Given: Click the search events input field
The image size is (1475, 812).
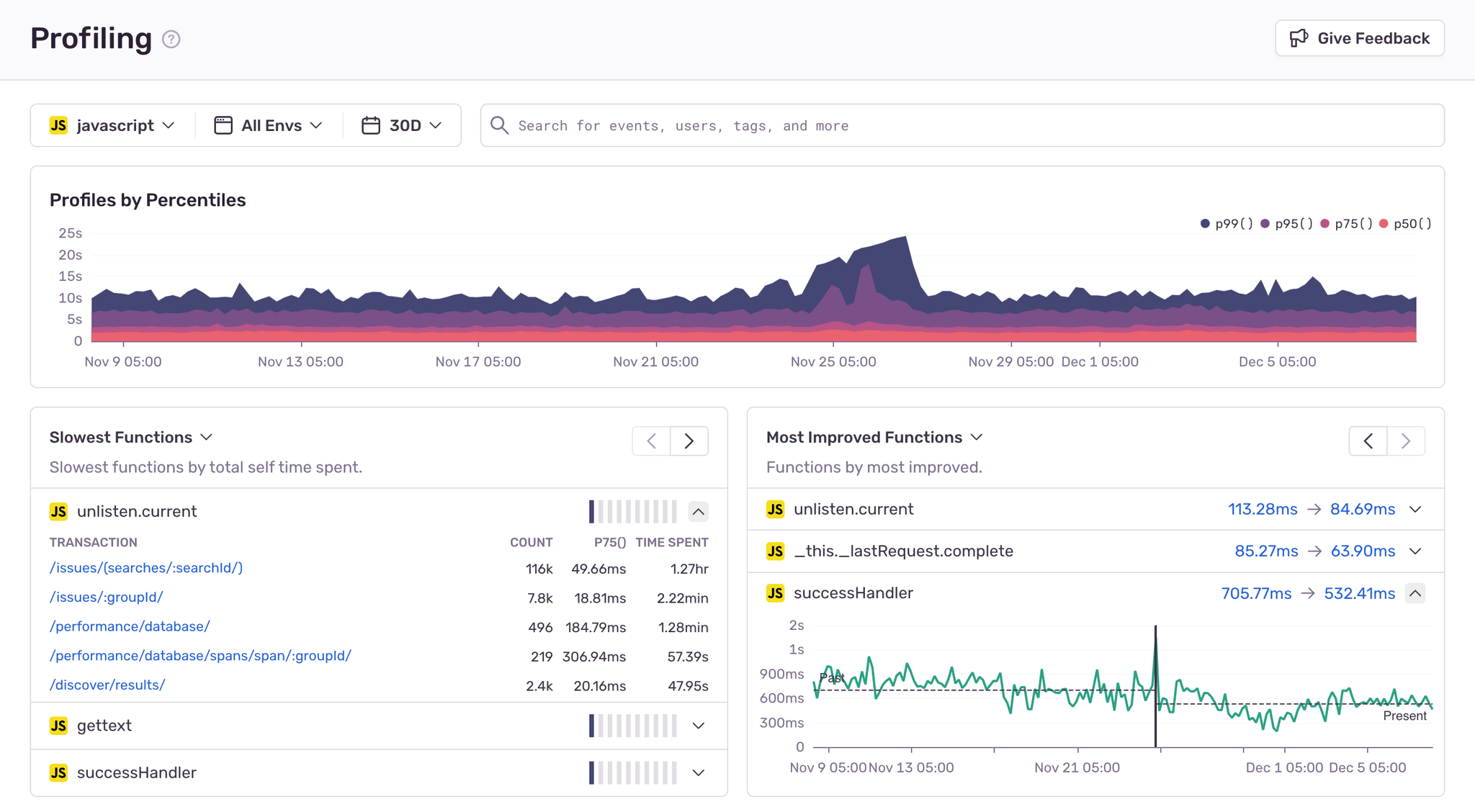Looking at the screenshot, I should [961, 125].
